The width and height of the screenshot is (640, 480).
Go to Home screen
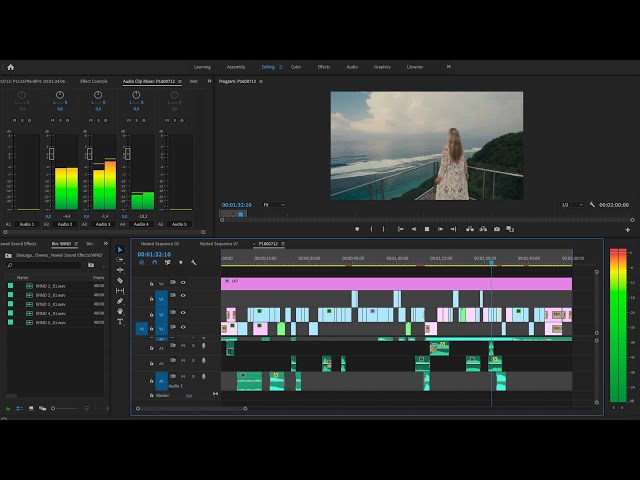pyautogui.click(x=11, y=67)
